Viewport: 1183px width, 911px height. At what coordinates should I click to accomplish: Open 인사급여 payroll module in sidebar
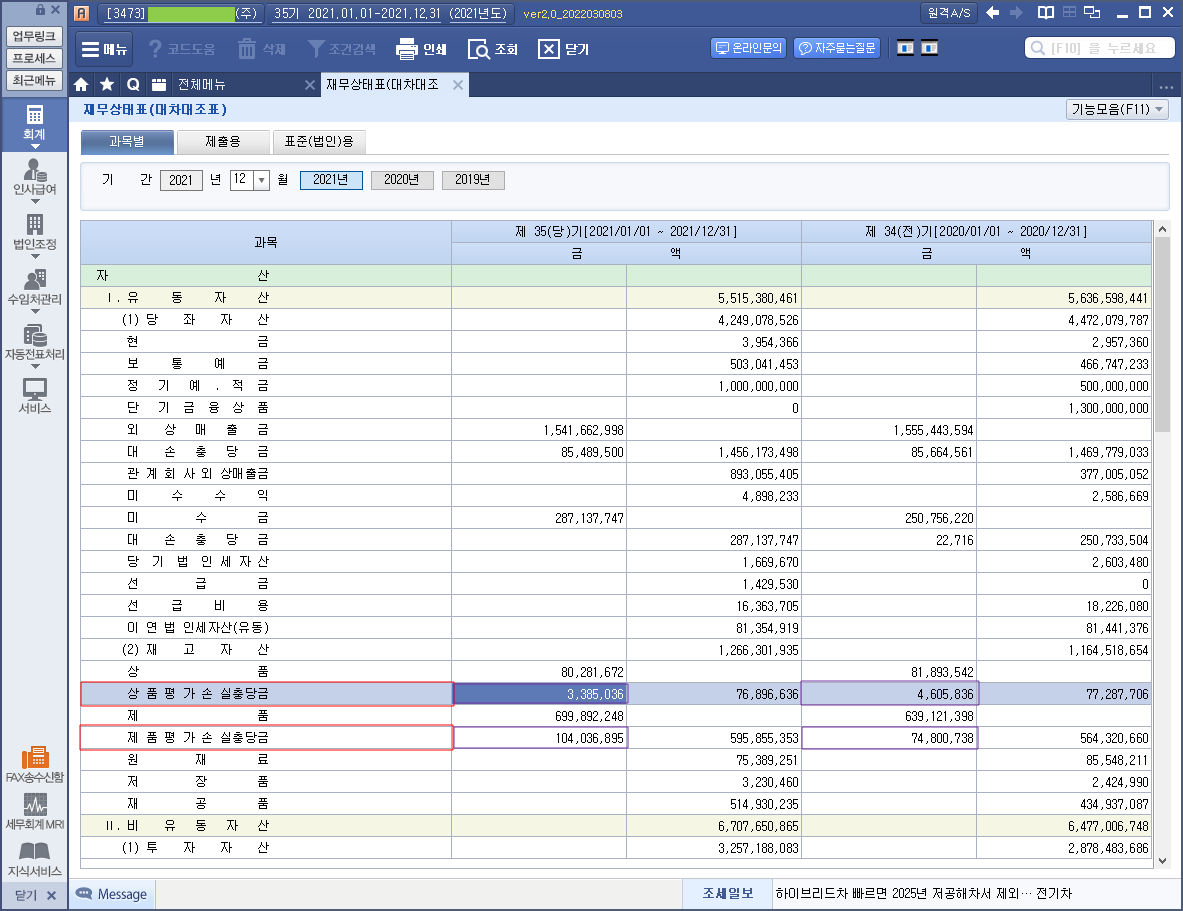tap(35, 177)
